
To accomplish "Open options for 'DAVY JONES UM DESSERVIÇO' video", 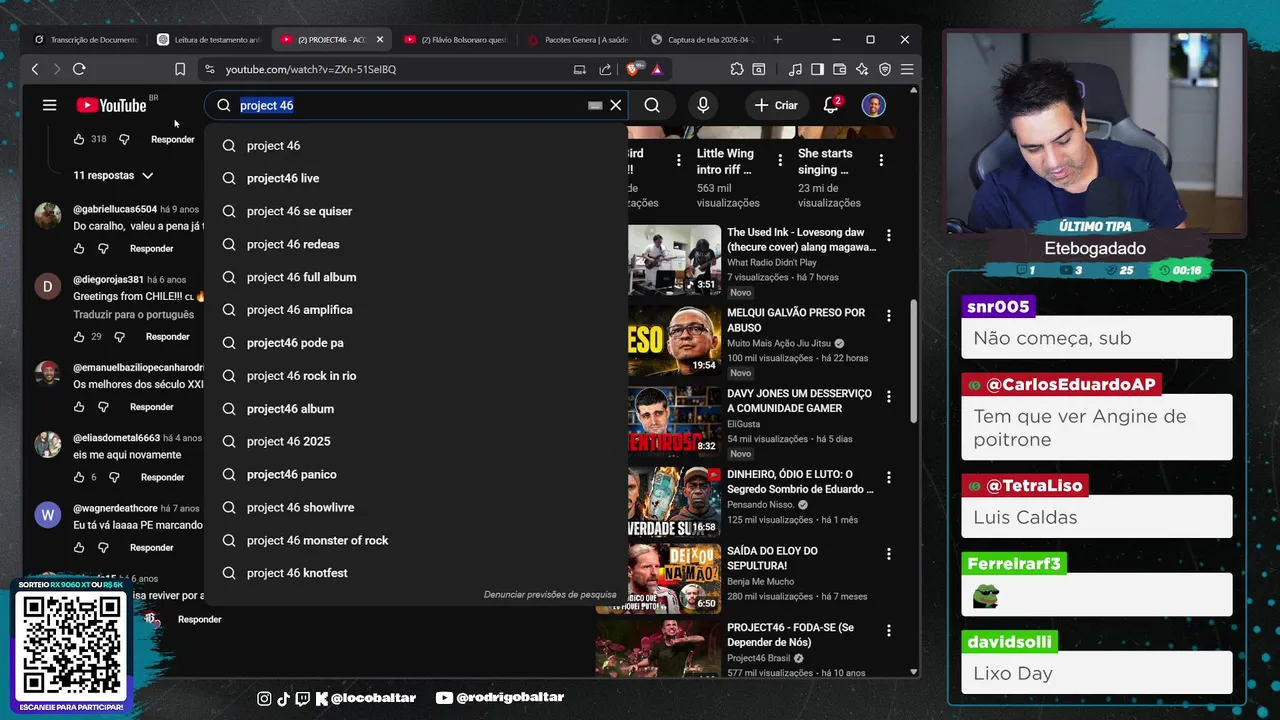I will (888, 396).
